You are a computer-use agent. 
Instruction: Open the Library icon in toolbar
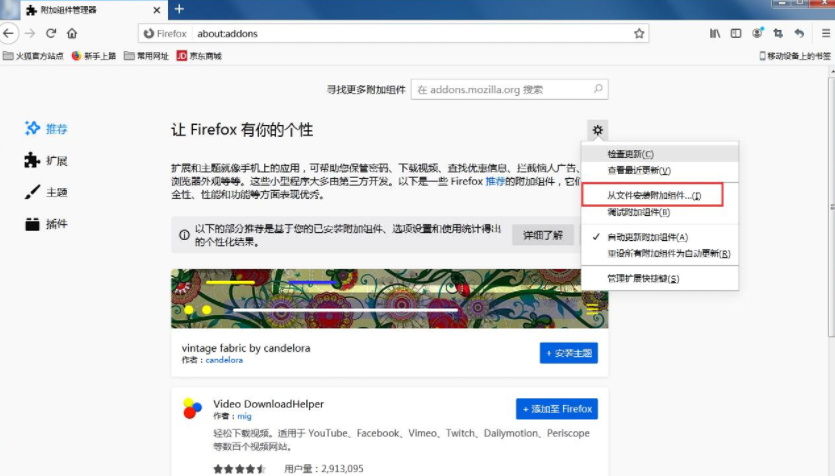coord(715,33)
